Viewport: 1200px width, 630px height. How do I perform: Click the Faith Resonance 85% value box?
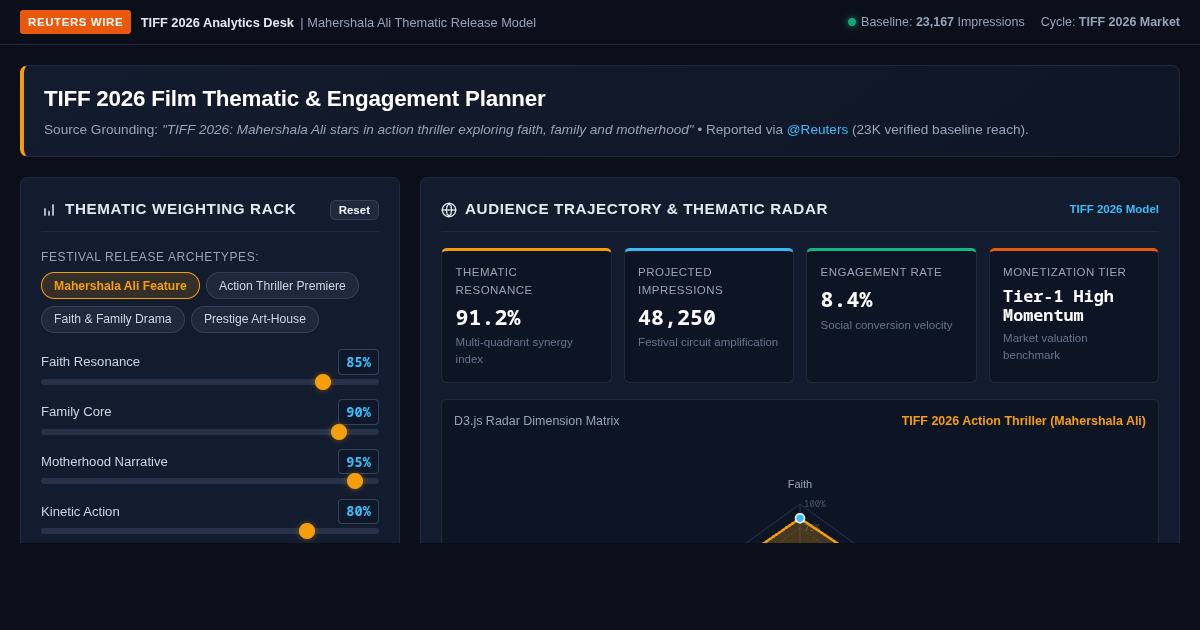(x=358, y=362)
